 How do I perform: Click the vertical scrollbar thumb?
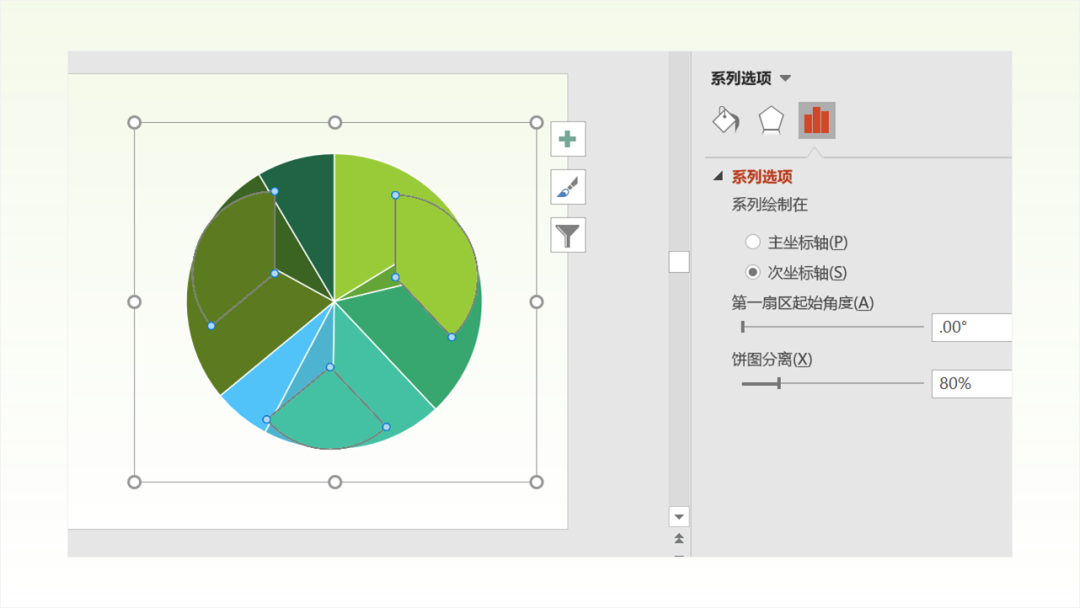point(678,262)
